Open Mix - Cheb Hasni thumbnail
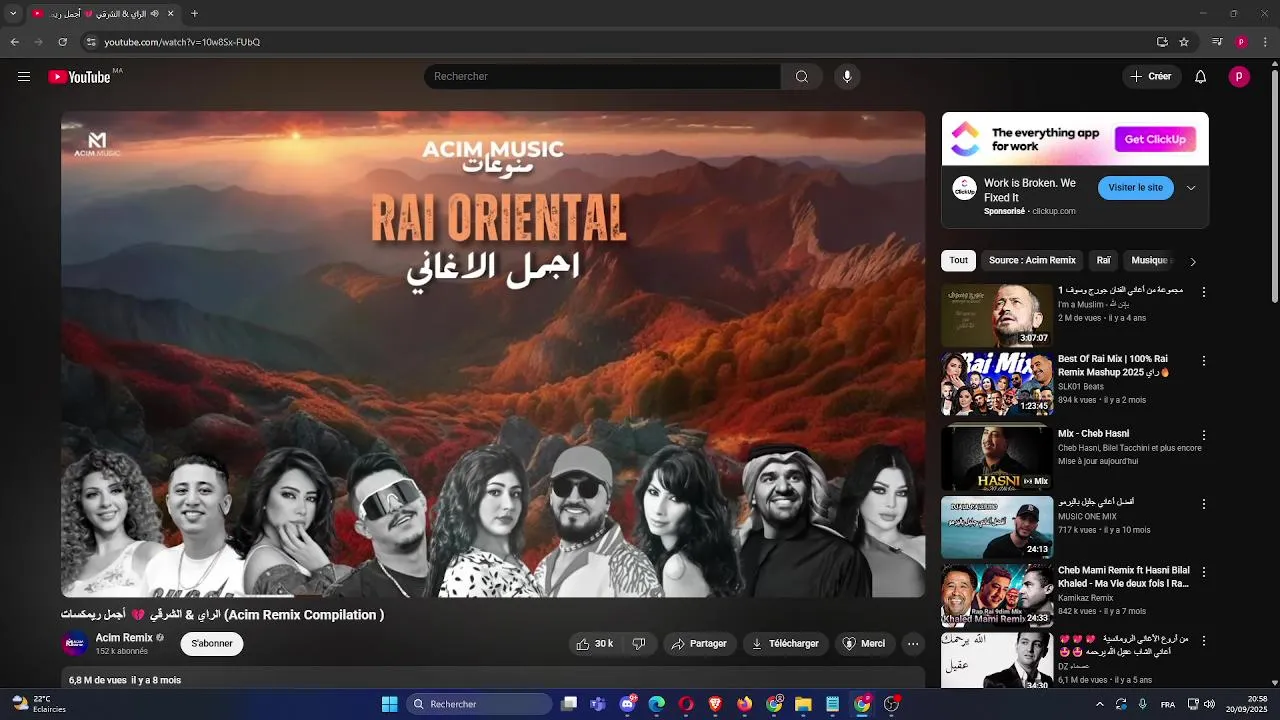 pyautogui.click(x=997, y=459)
